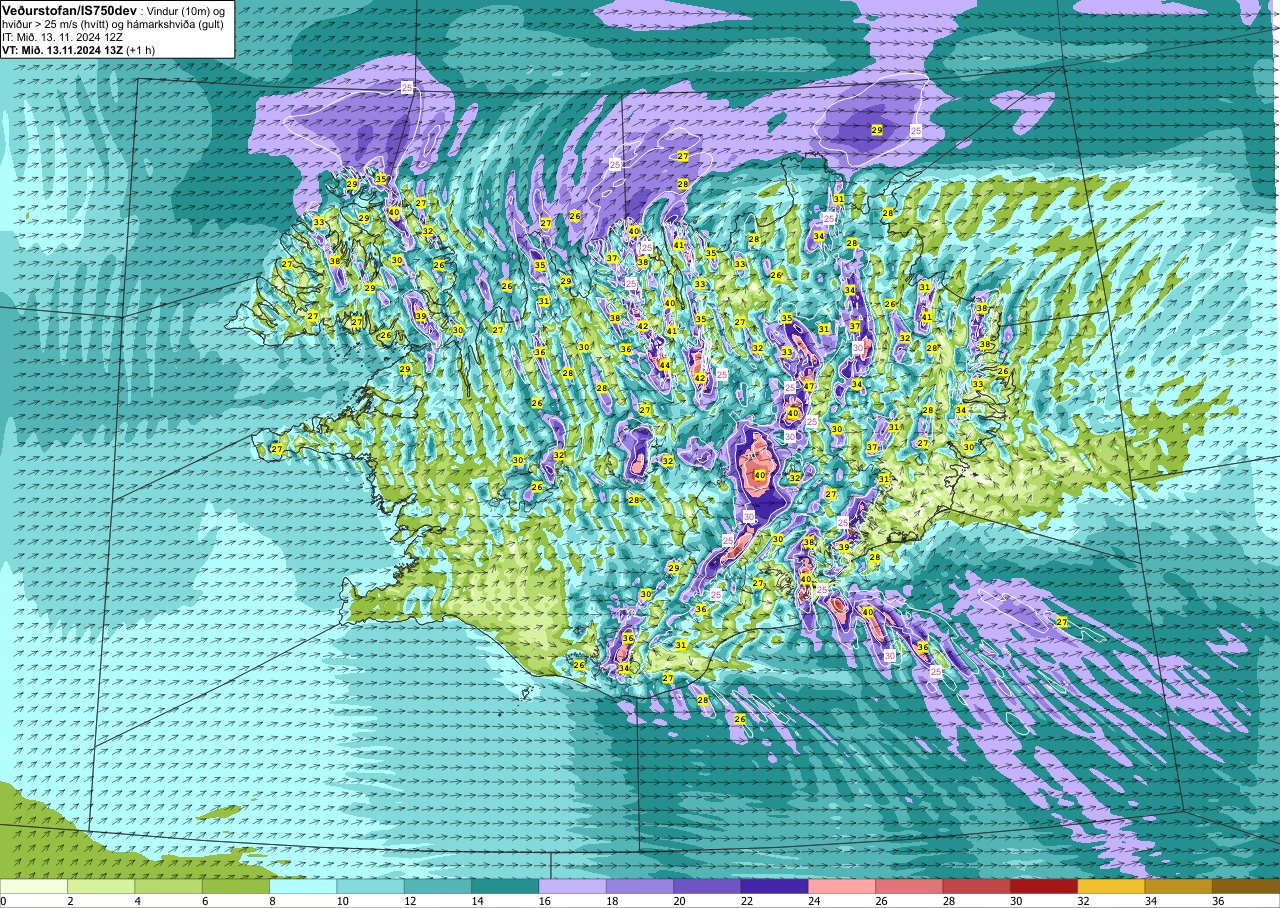
Task: Click the yellow '44' gust value on map
Action: pyautogui.click(x=665, y=365)
